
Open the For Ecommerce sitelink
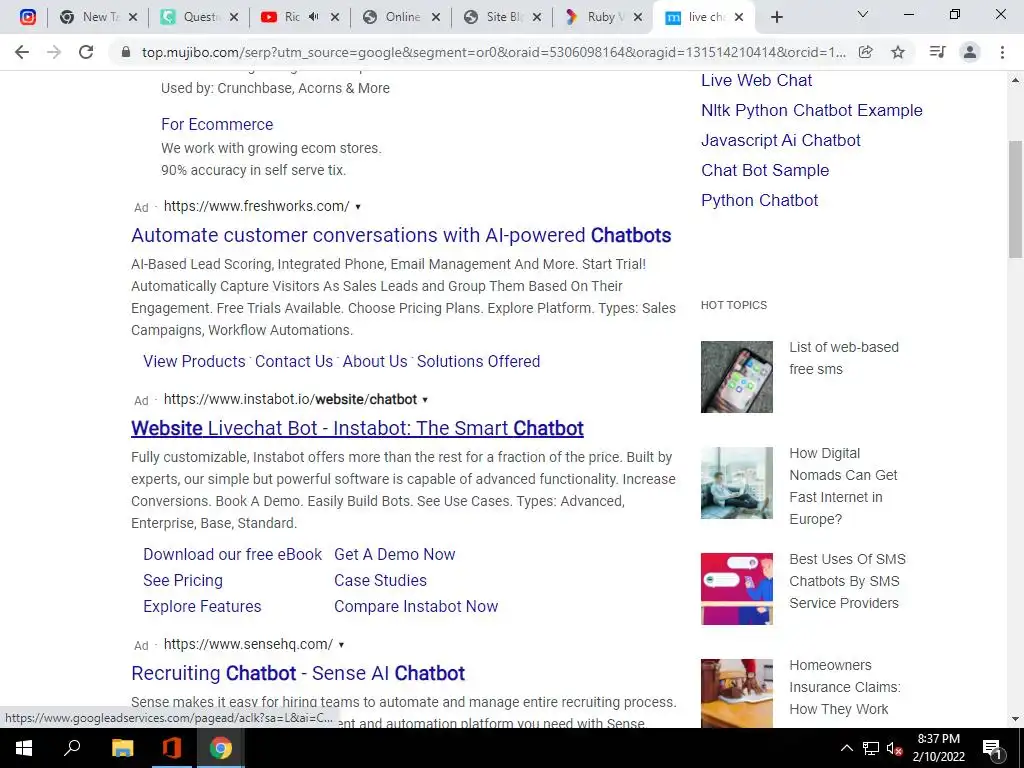tap(217, 124)
